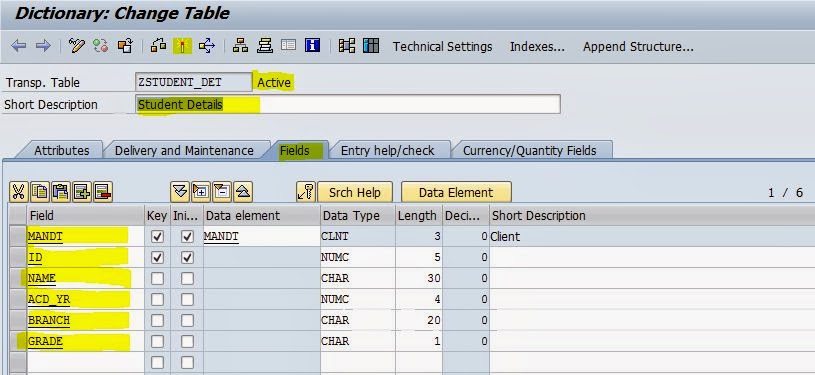Screen dimensions: 815x375
Task: Expand all includes icon
Action: pyautogui.click(x=180, y=192)
